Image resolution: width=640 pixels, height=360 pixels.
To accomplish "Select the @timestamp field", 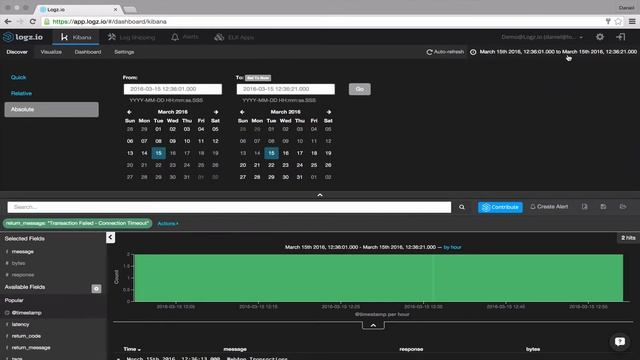I will click(x=27, y=313).
